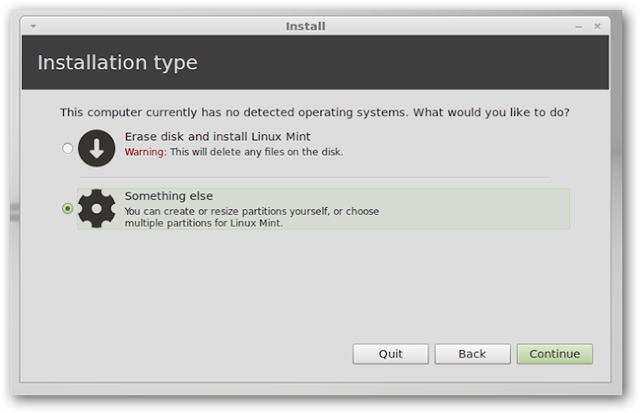Click the "Something else" option title text

[169, 196]
